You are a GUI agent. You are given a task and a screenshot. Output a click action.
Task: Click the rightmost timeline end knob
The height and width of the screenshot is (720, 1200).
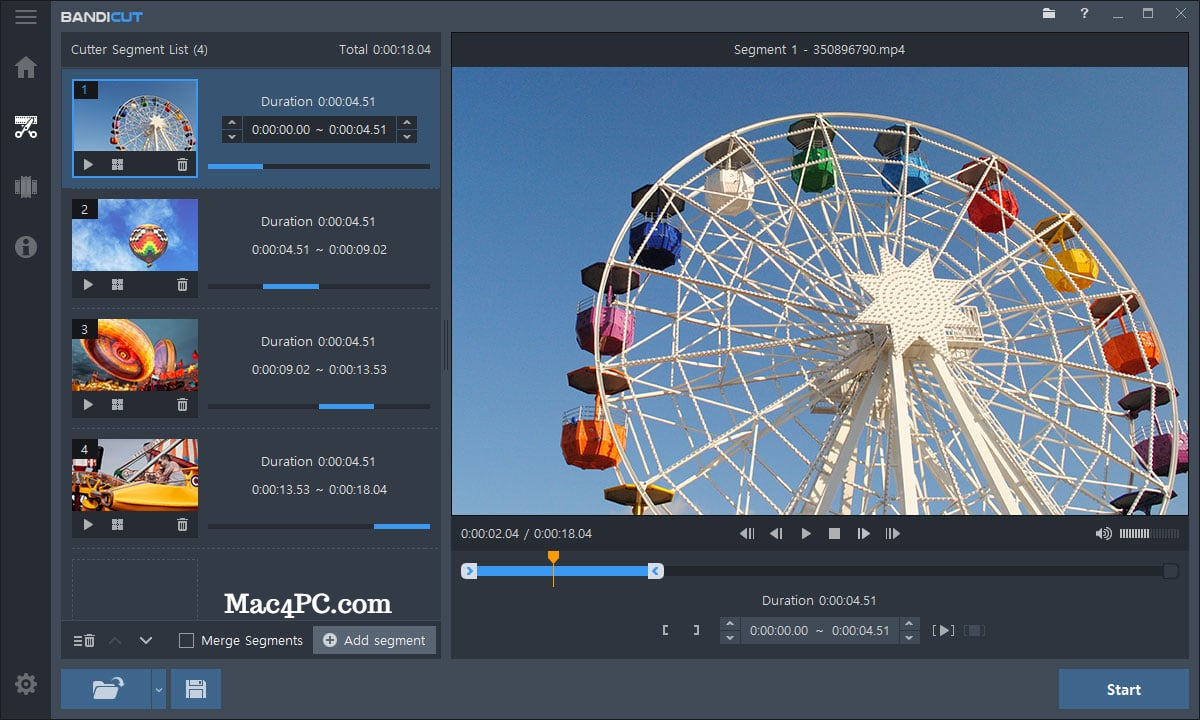pos(1170,571)
